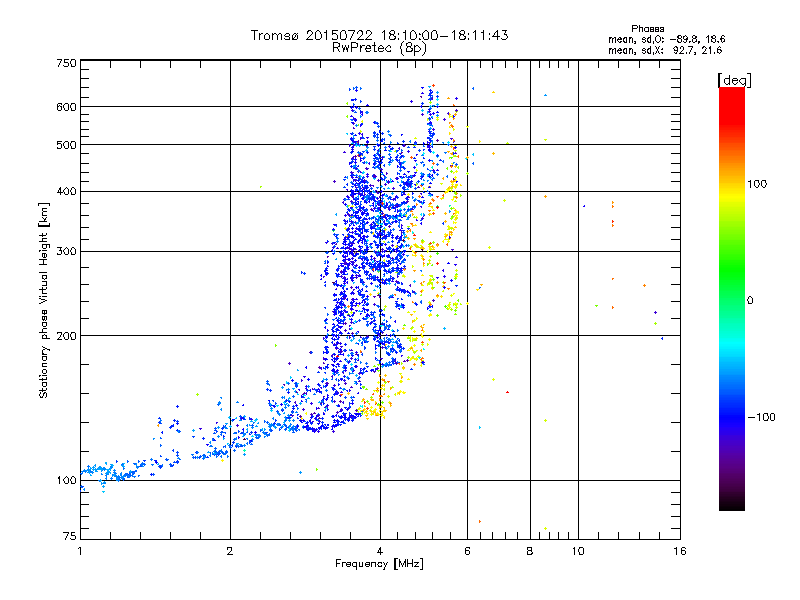Click the x-axis tick label '8'
800x600 pixels.
pyautogui.click(x=530, y=551)
